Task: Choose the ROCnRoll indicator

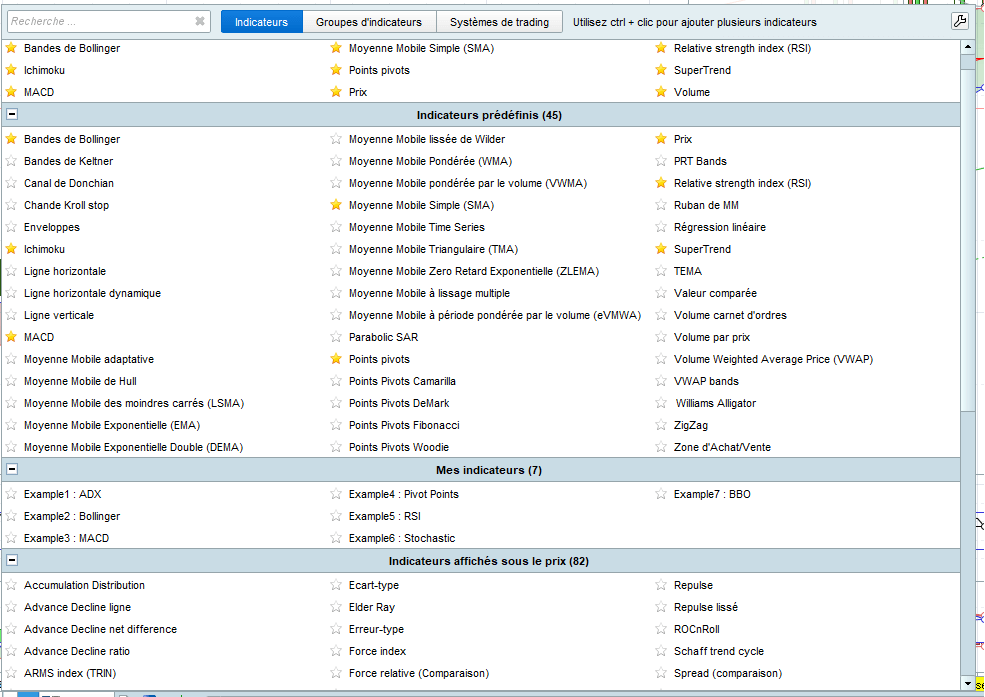Action: coord(697,629)
